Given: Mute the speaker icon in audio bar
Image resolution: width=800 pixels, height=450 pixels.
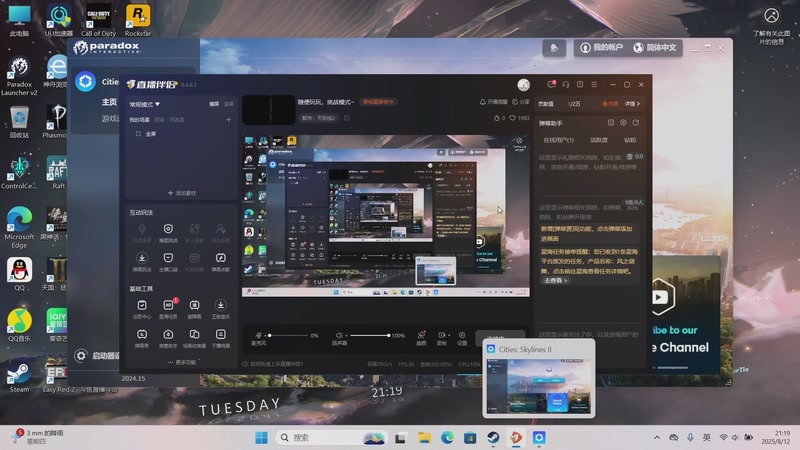Looking at the screenshot, I should [x=339, y=335].
